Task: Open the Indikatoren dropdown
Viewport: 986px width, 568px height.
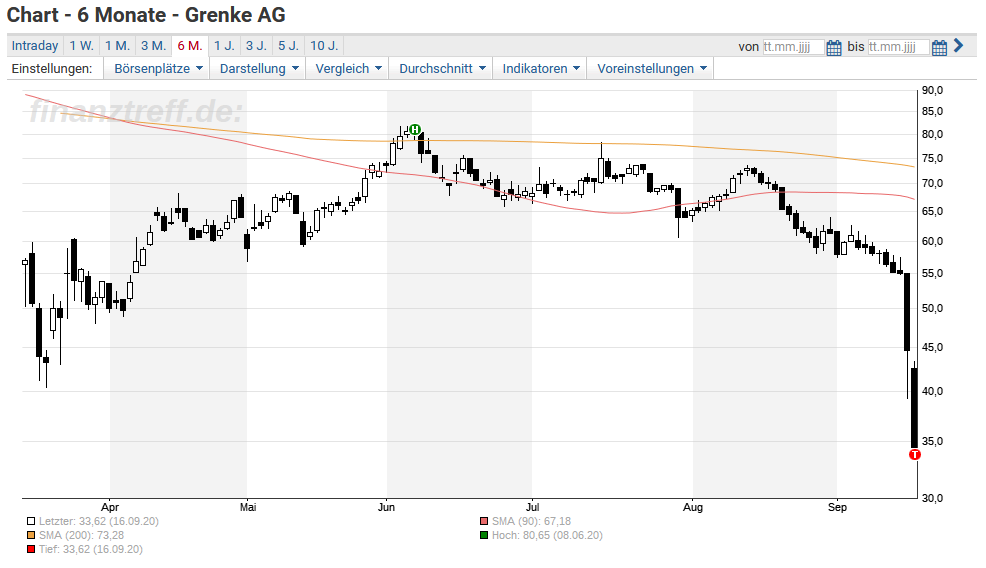Action: pos(540,69)
